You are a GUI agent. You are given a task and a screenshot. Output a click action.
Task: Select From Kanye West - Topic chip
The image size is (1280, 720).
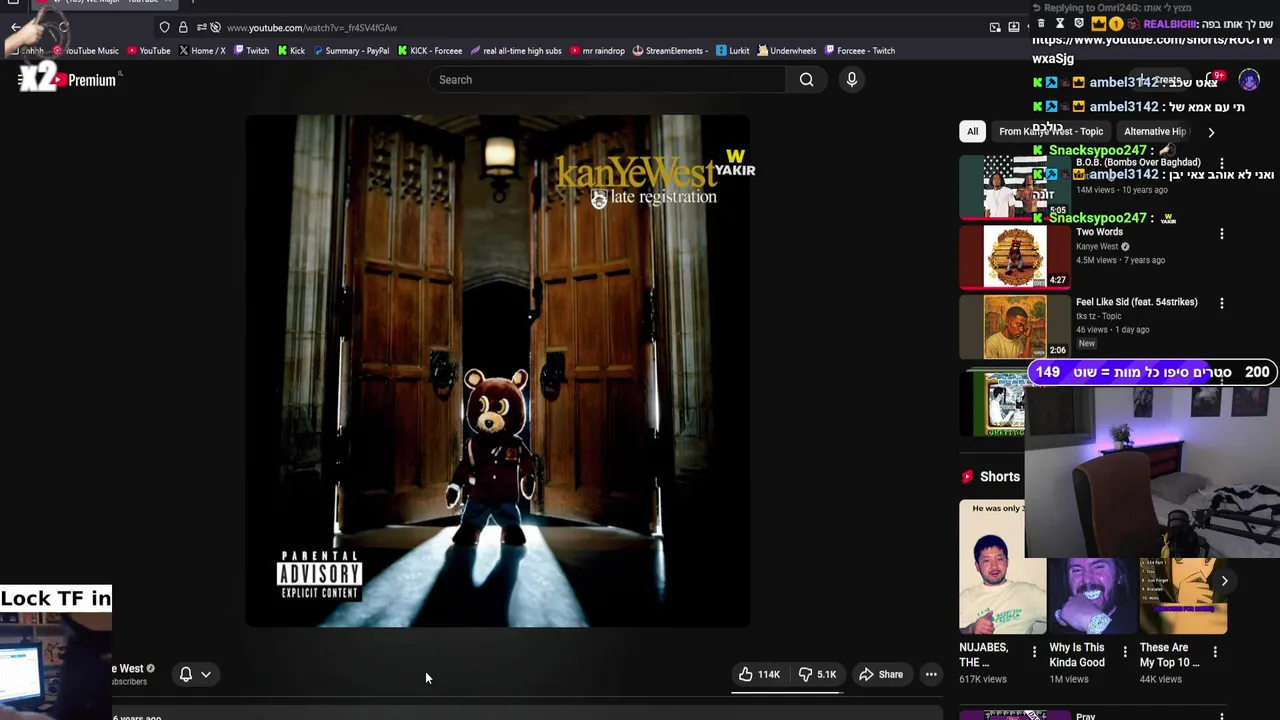pos(1051,131)
